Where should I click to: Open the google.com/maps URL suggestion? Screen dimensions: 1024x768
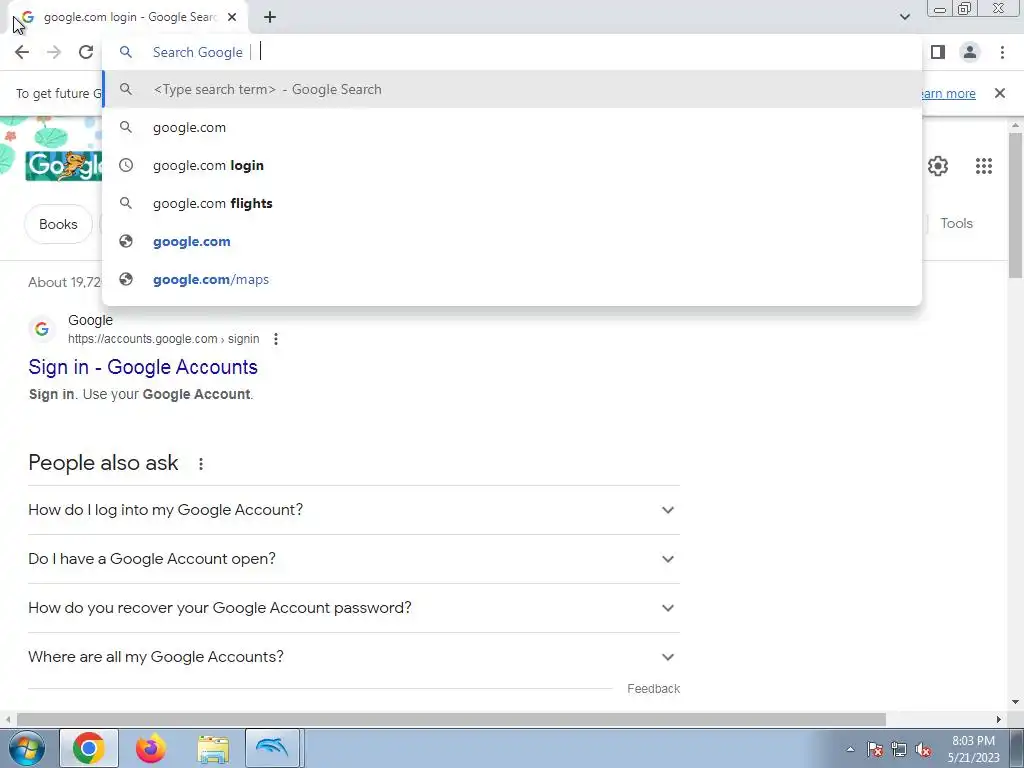(512, 279)
